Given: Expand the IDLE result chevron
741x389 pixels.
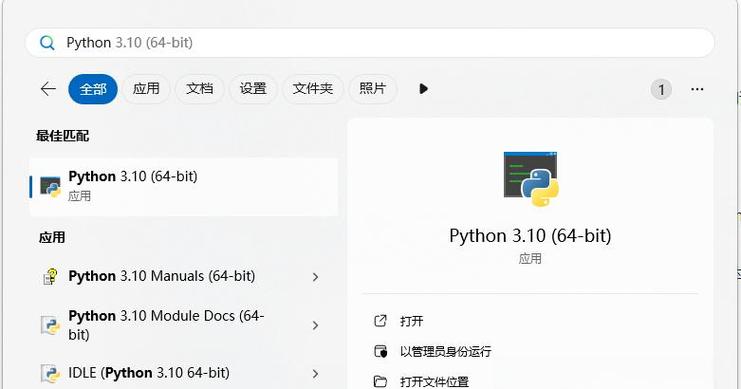Looking at the screenshot, I should coord(315,374).
